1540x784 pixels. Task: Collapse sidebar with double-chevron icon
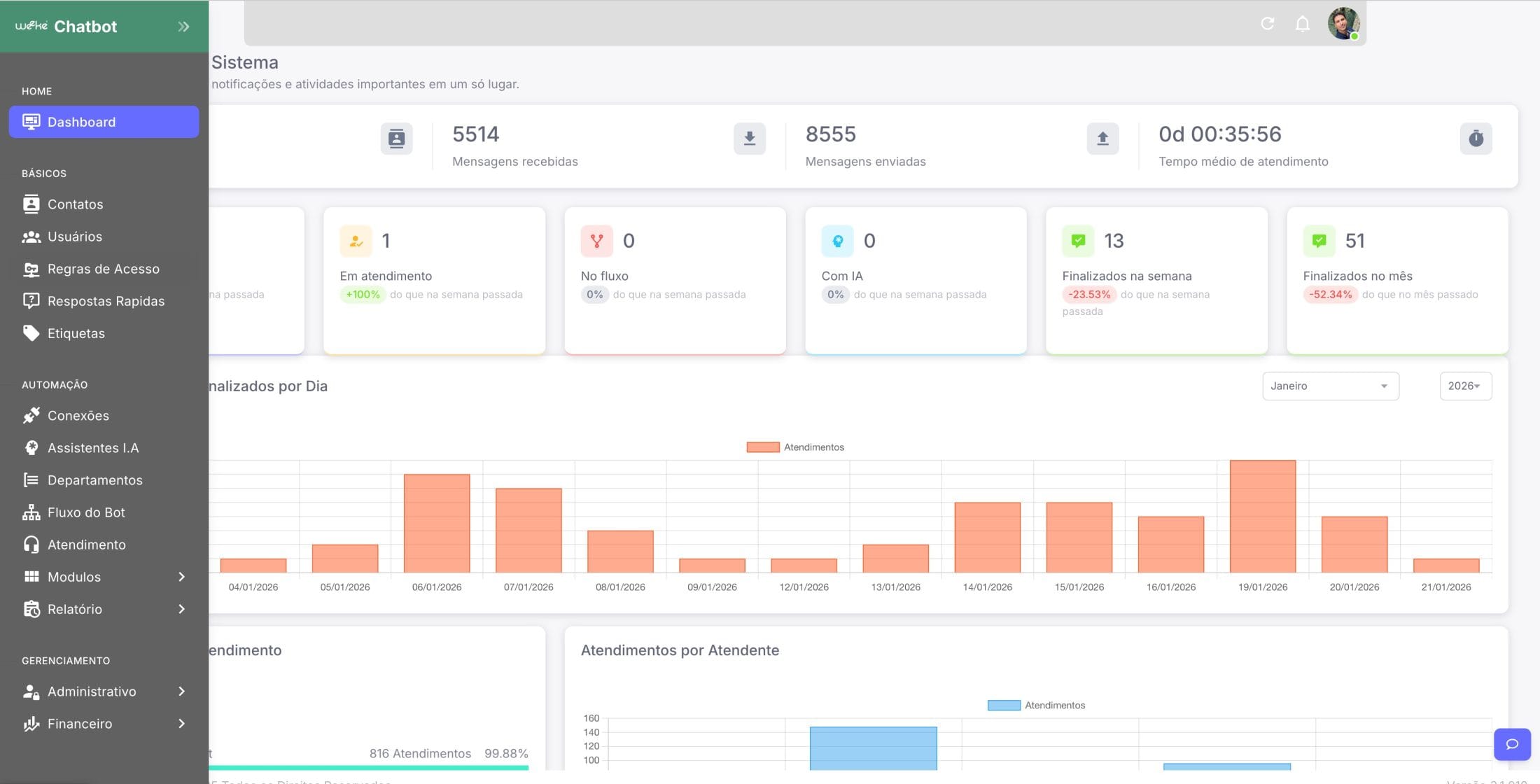[183, 27]
